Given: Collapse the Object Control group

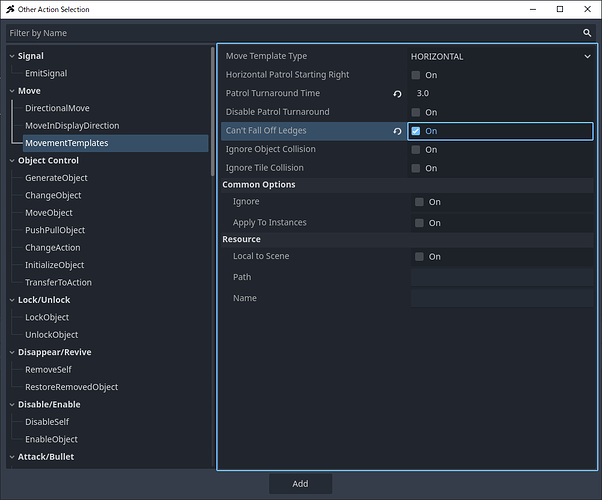Looking at the screenshot, I should click(11, 160).
